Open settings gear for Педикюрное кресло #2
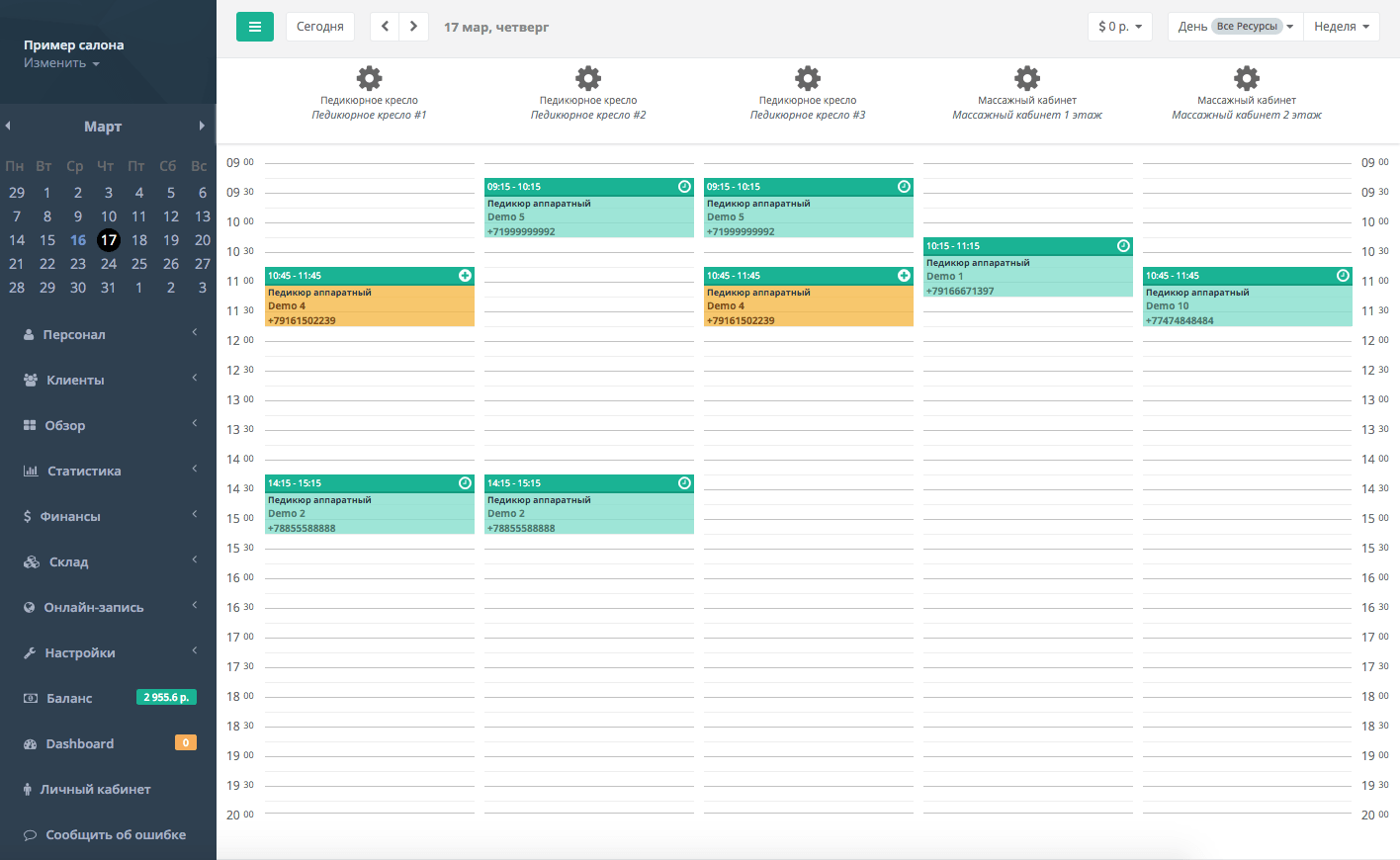 coord(588,78)
